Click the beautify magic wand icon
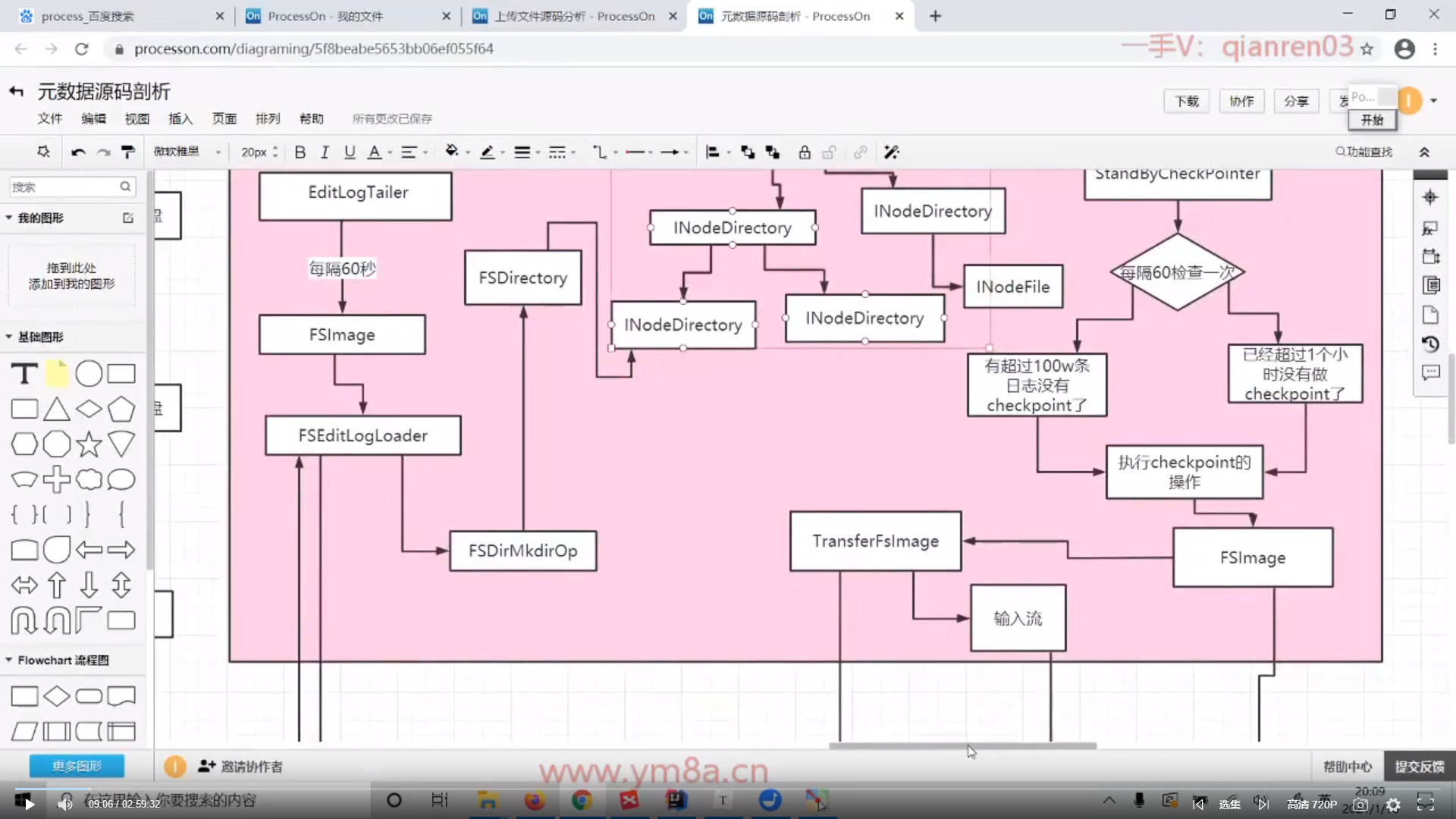The height and width of the screenshot is (819, 1456). click(892, 152)
